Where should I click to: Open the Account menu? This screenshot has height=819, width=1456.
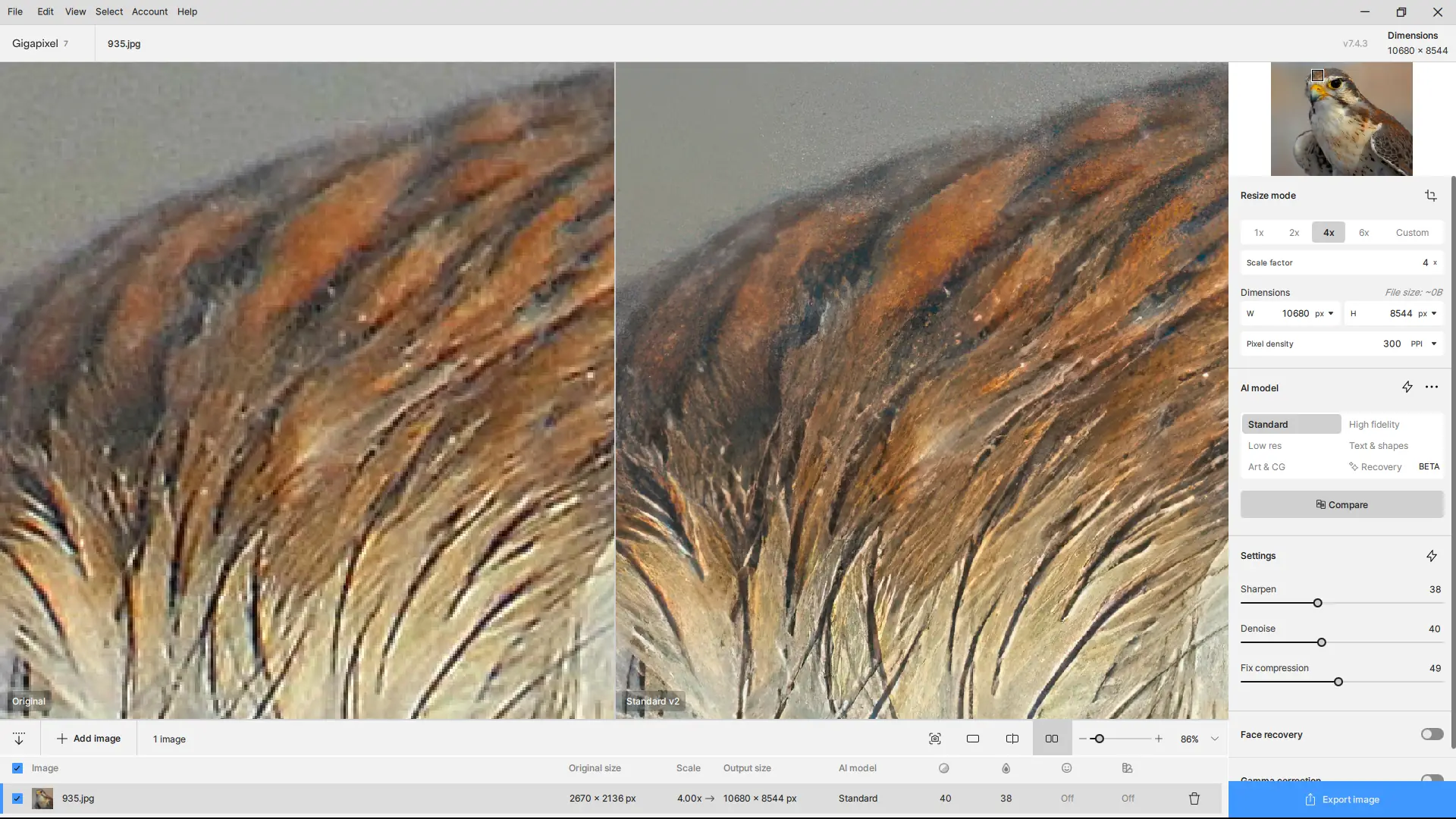coord(149,11)
